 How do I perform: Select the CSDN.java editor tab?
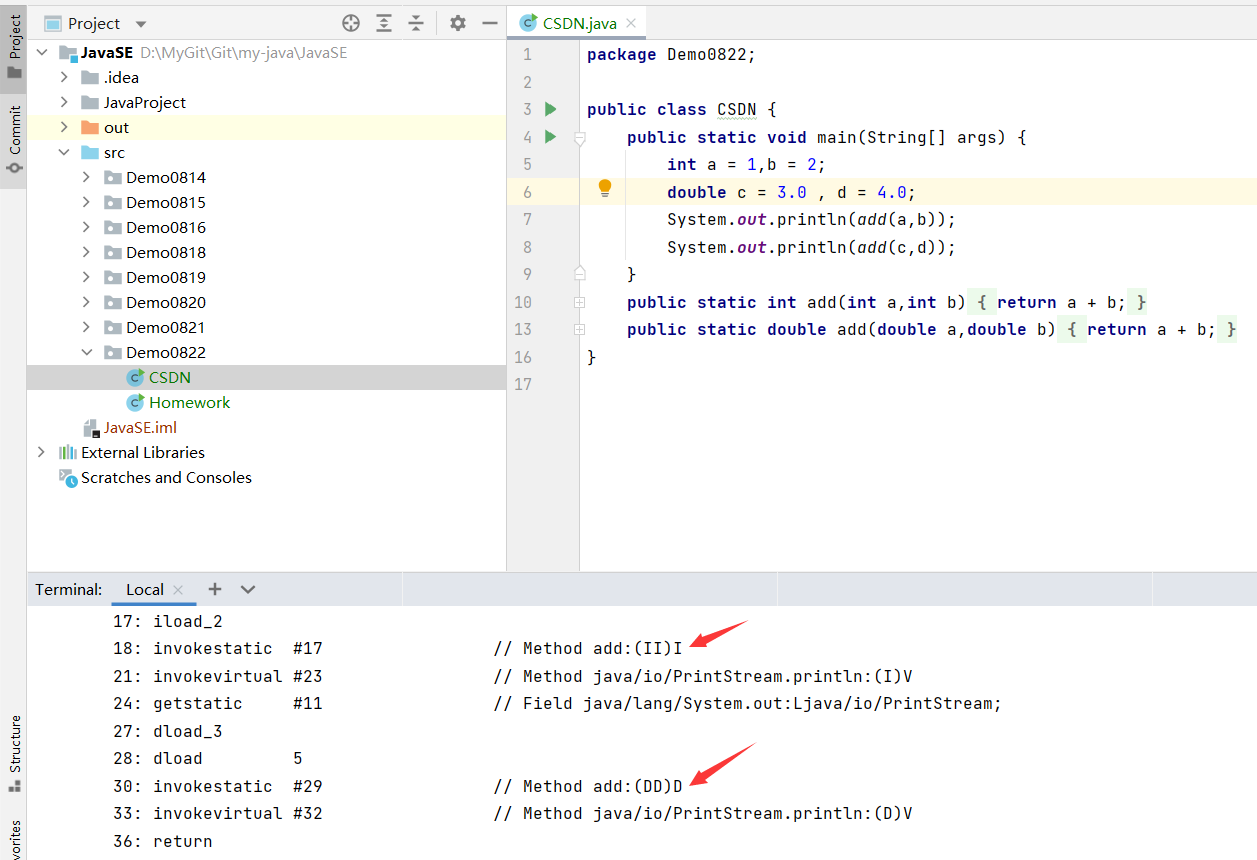[x=578, y=23]
